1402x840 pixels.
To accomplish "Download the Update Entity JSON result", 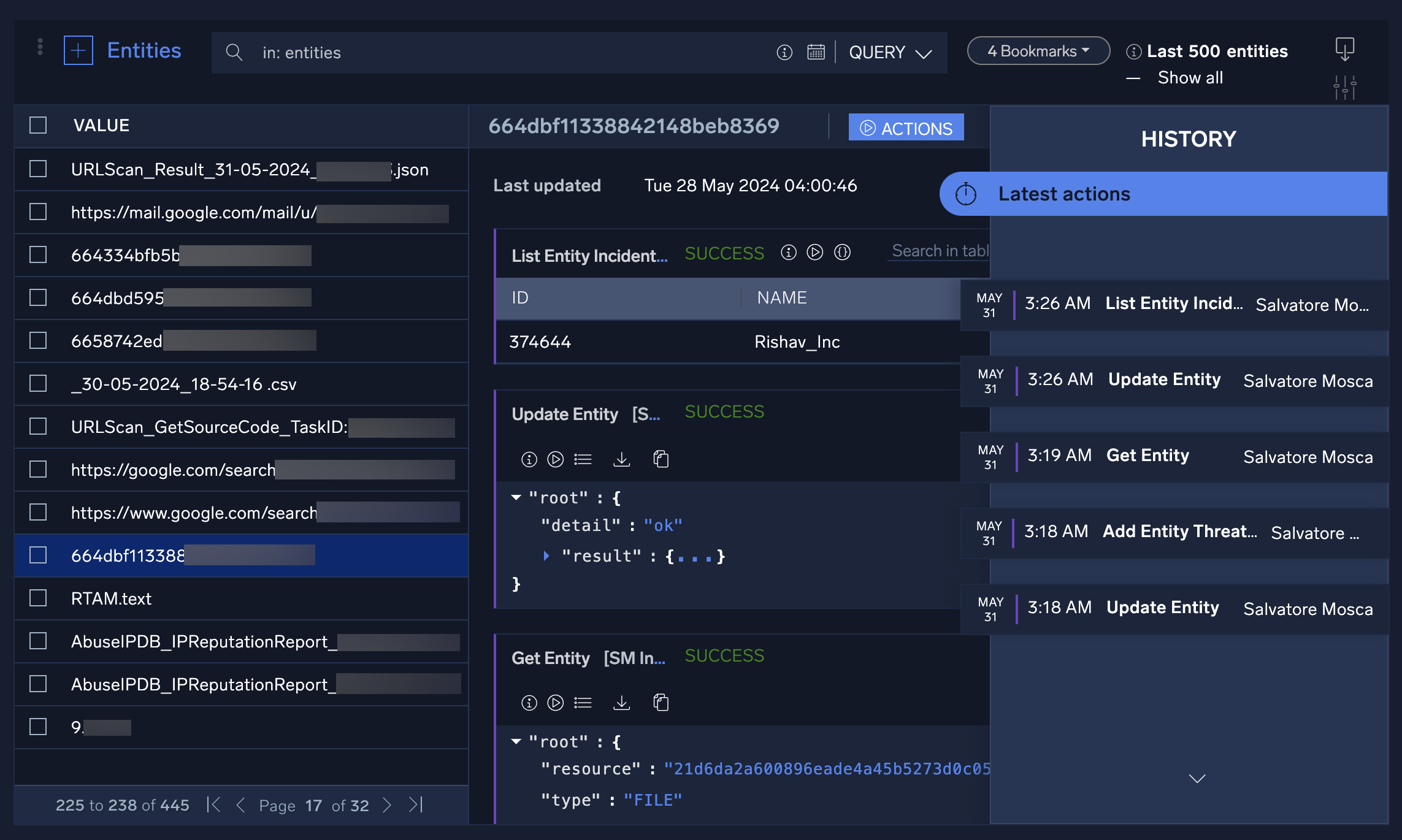I will tap(622, 459).
